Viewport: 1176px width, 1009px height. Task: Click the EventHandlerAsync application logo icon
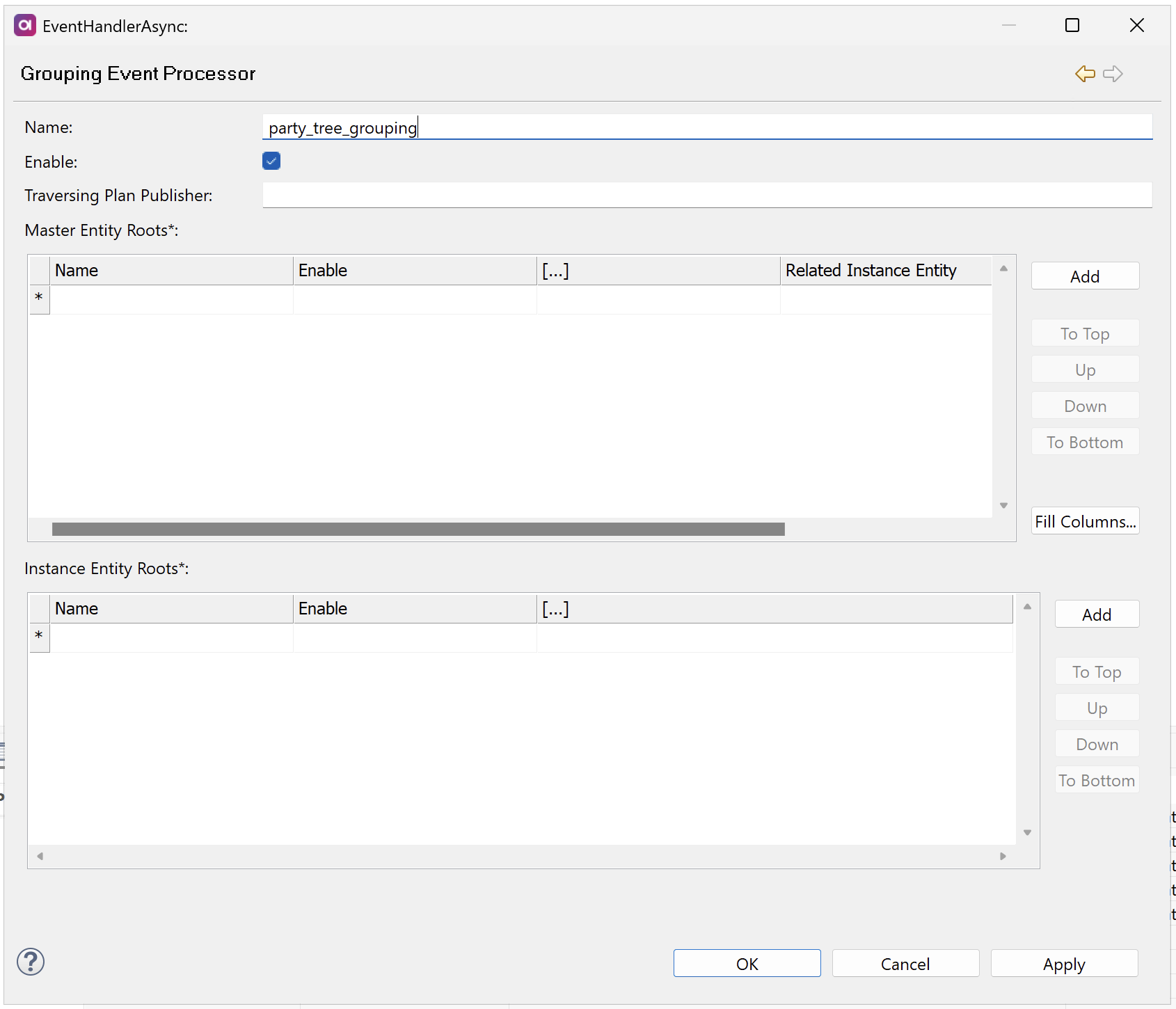24,25
